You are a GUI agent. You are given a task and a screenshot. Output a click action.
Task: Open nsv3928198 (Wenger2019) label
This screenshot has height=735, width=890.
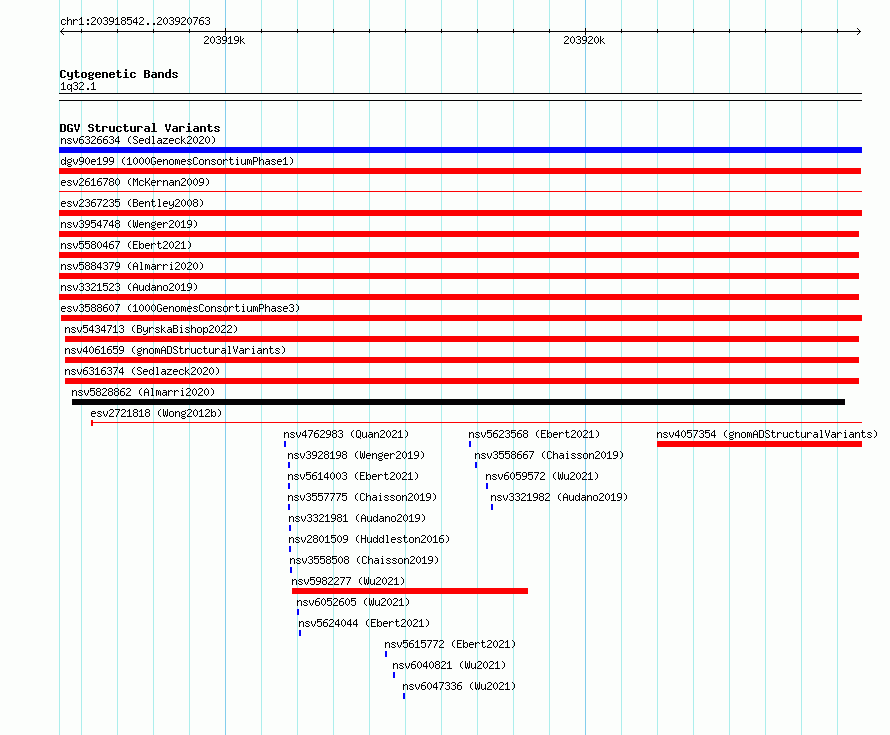click(356, 455)
